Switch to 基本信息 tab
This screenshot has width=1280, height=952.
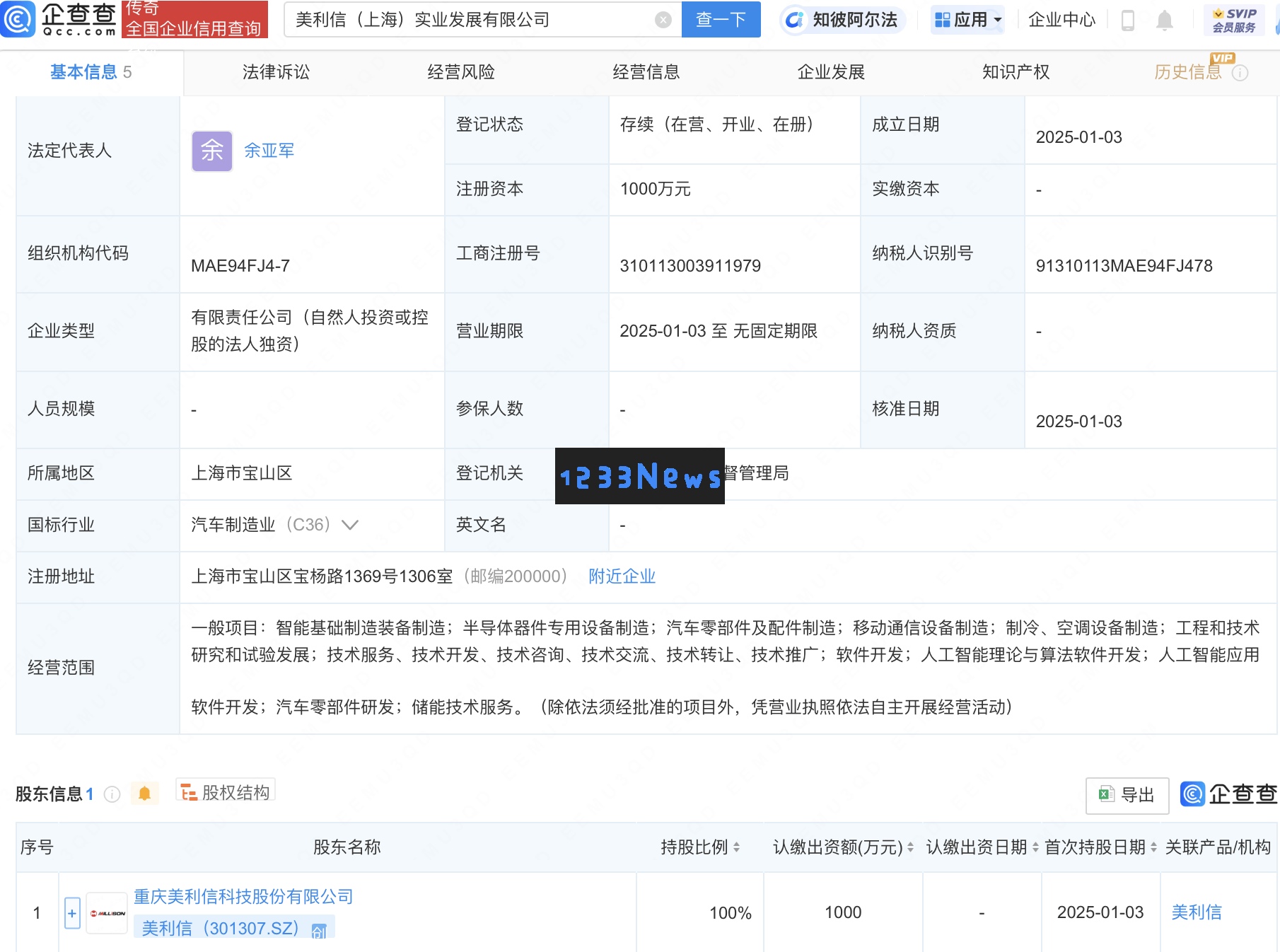click(x=91, y=72)
